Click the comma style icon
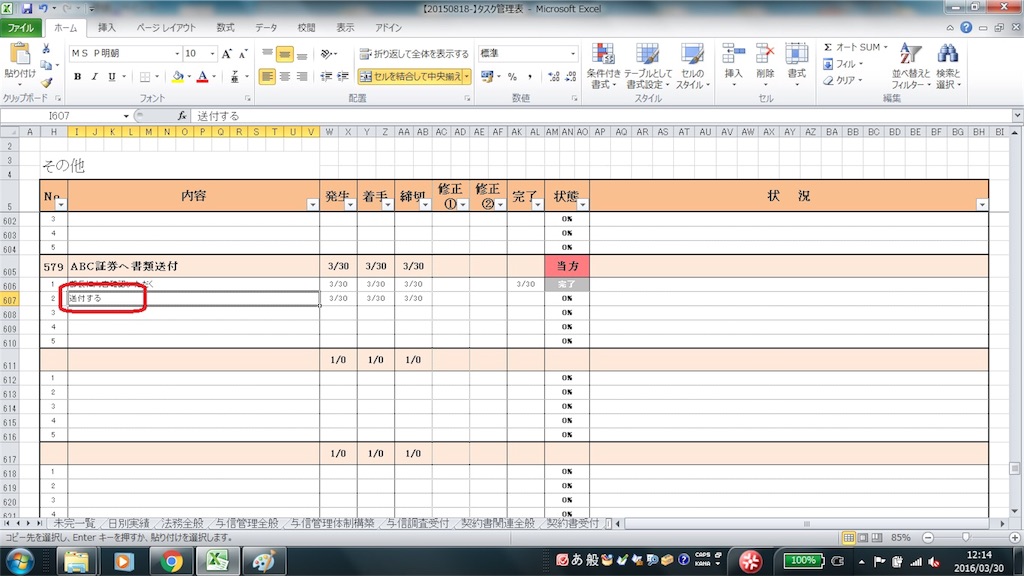Screen dimensions: 1024x576 point(530,76)
